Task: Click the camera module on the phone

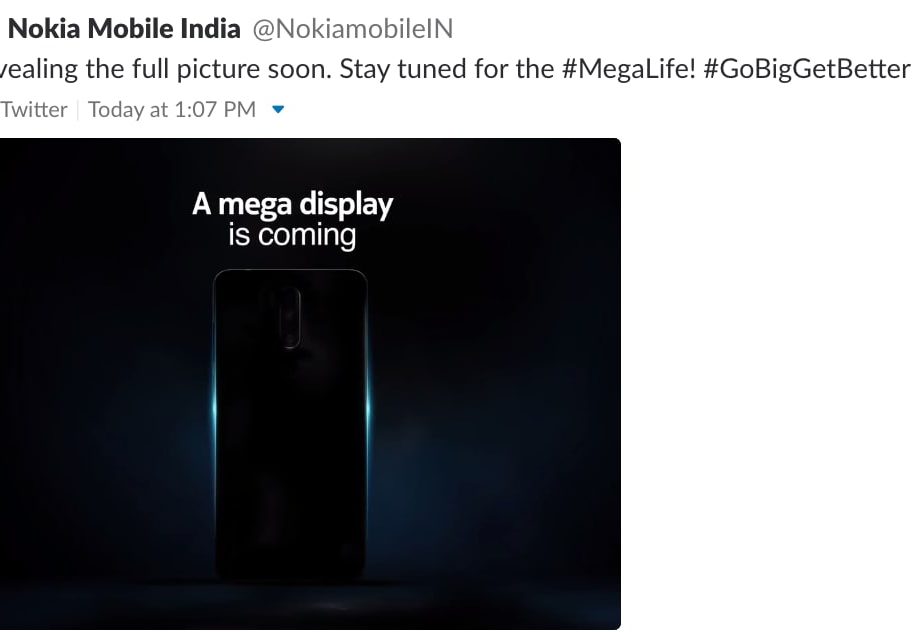Action: point(291,318)
